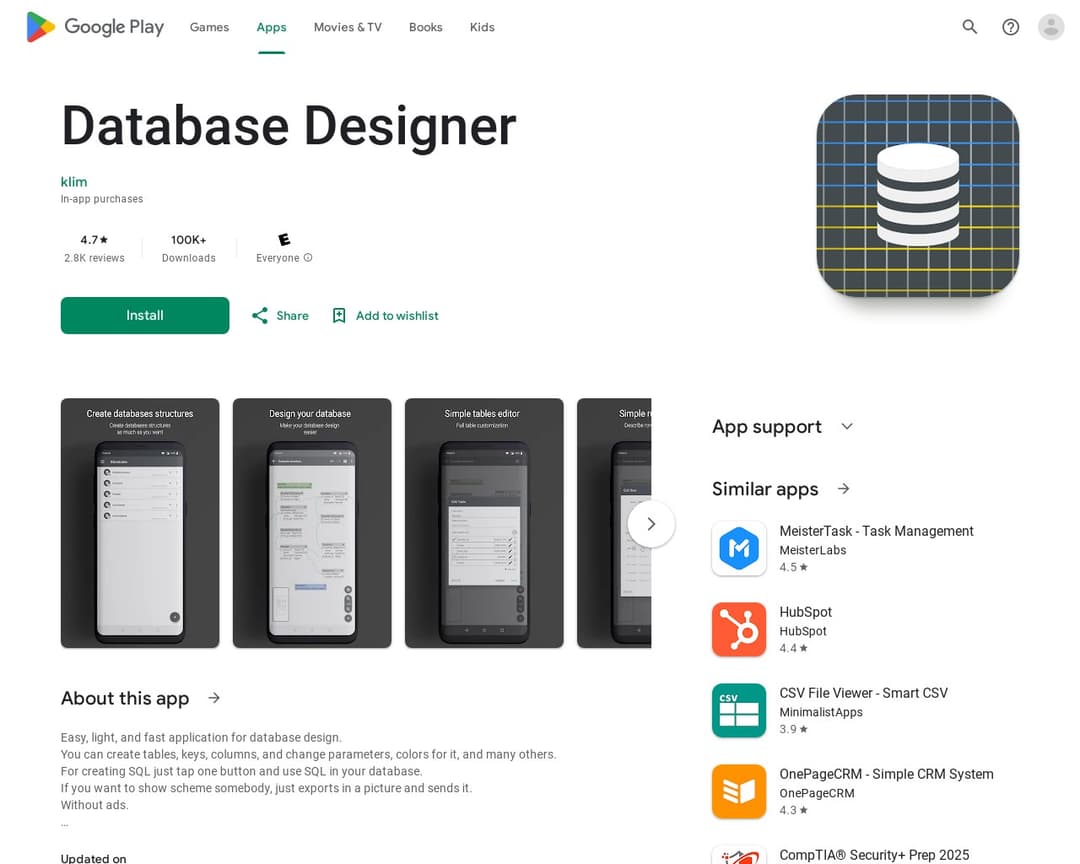The height and width of the screenshot is (864, 1080).
Task: Open the MeisterTask app icon
Action: click(x=739, y=548)
